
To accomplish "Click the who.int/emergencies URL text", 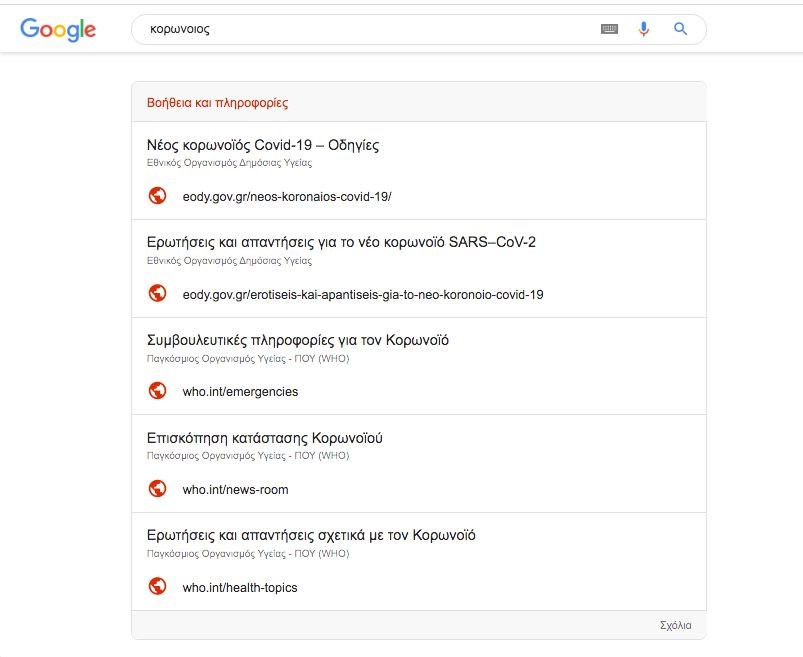I will point(240,392).
